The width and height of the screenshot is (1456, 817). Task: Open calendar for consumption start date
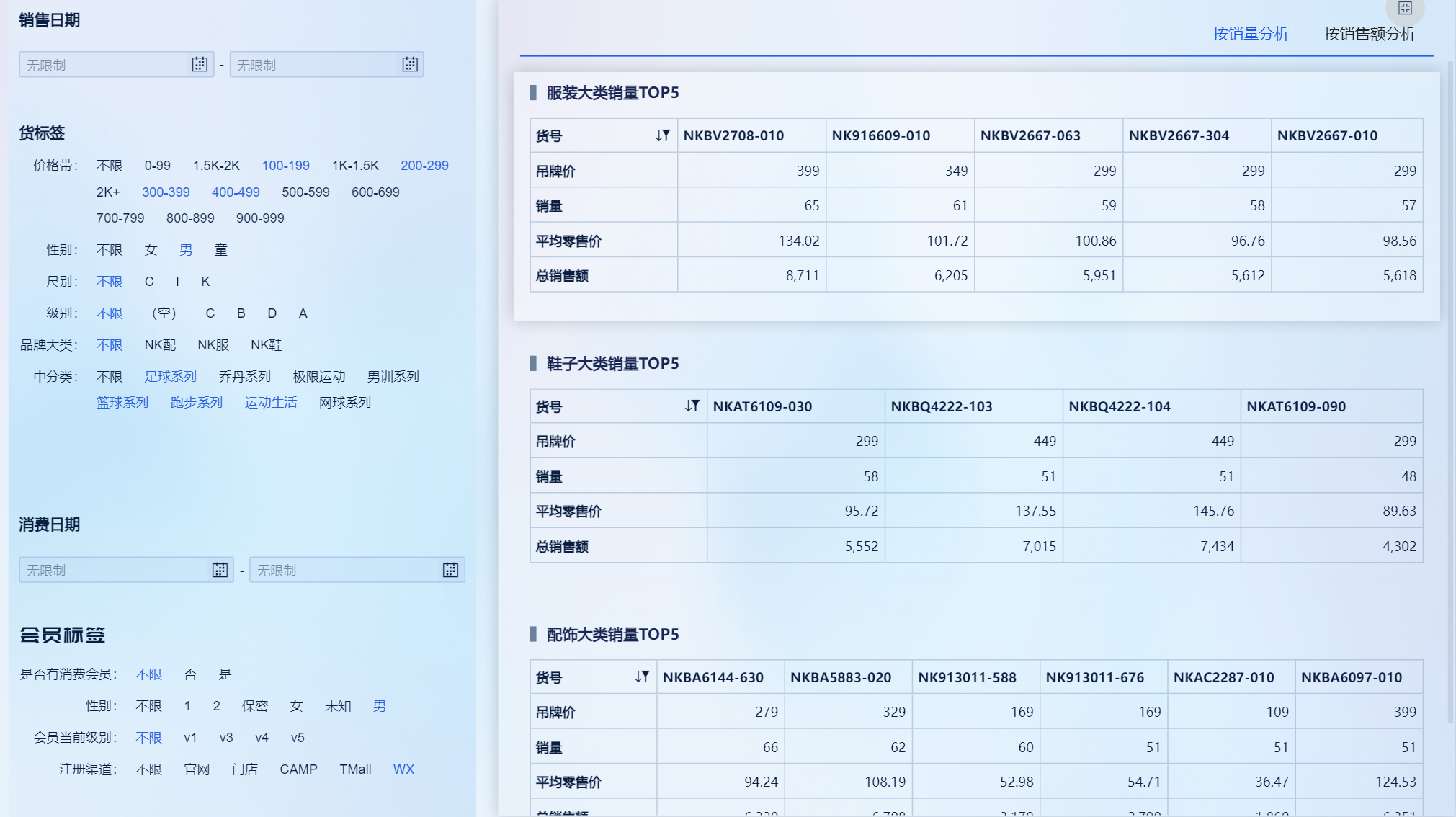tap(220, 570)
